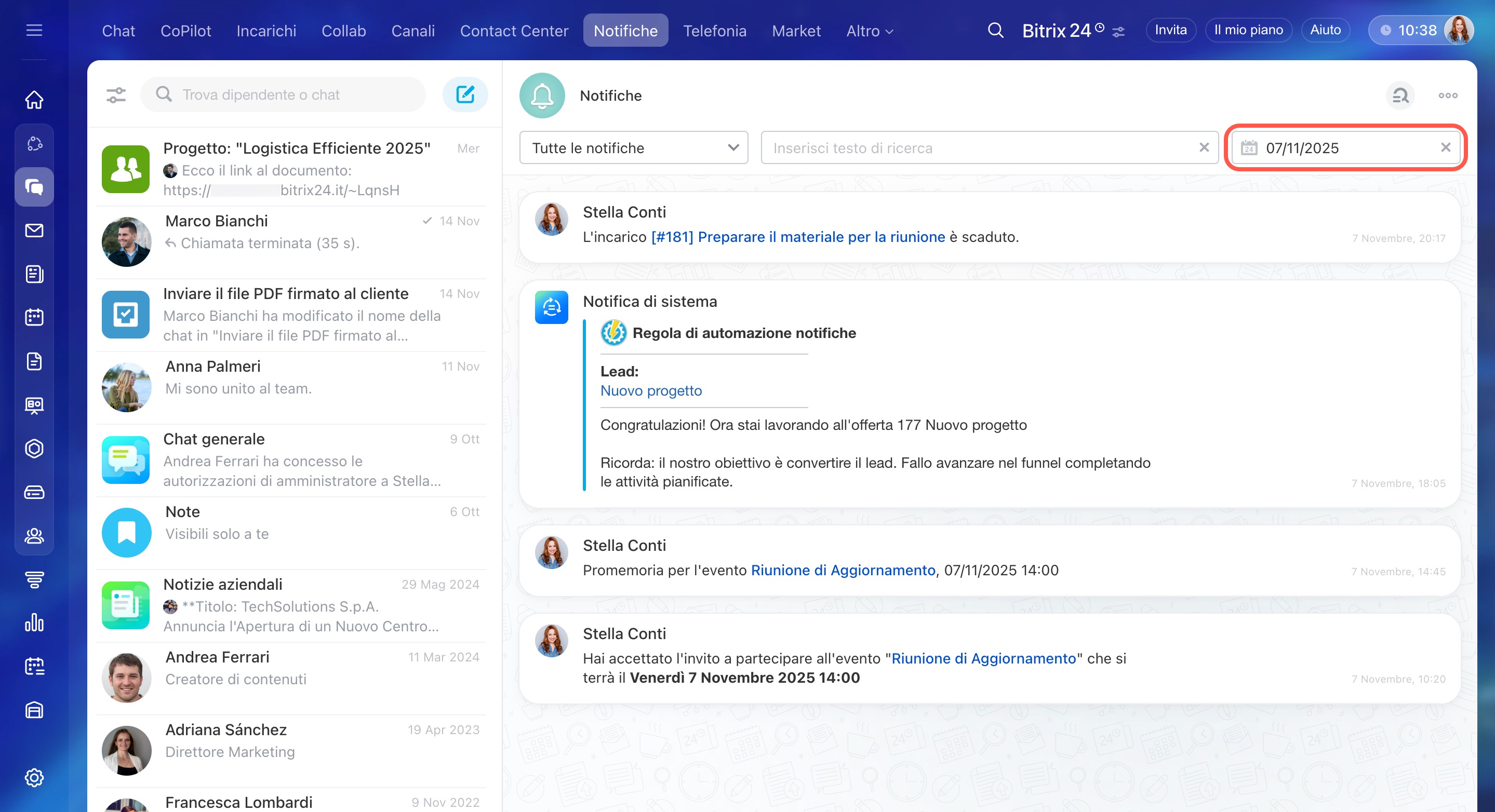This screenshot has height=812, width=1495.
Task: Open the home icon in the sidebar
Action: (34, 99)
